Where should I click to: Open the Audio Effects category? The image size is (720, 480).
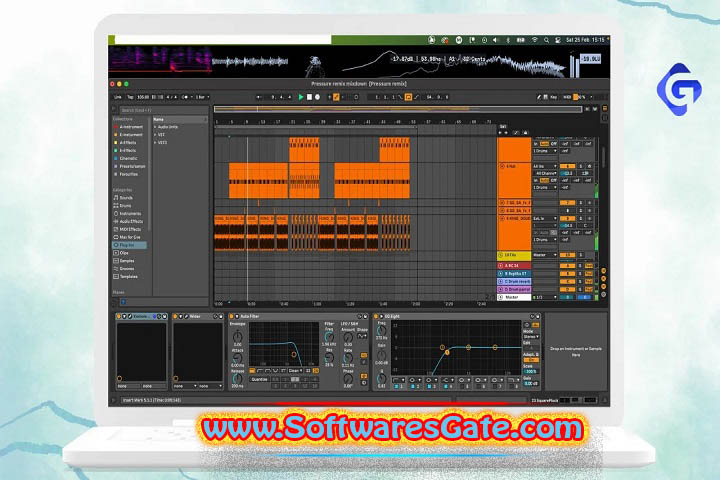[130, 221]
